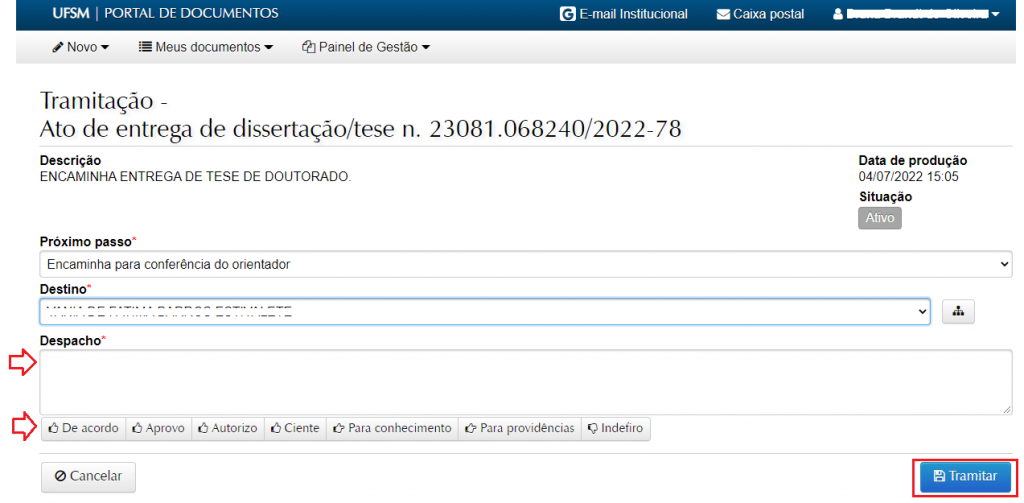Screen dimensions: 1024x503
Task: Pick 'Para conhecimento' dispatch option
Action: (x=392, y=428)
